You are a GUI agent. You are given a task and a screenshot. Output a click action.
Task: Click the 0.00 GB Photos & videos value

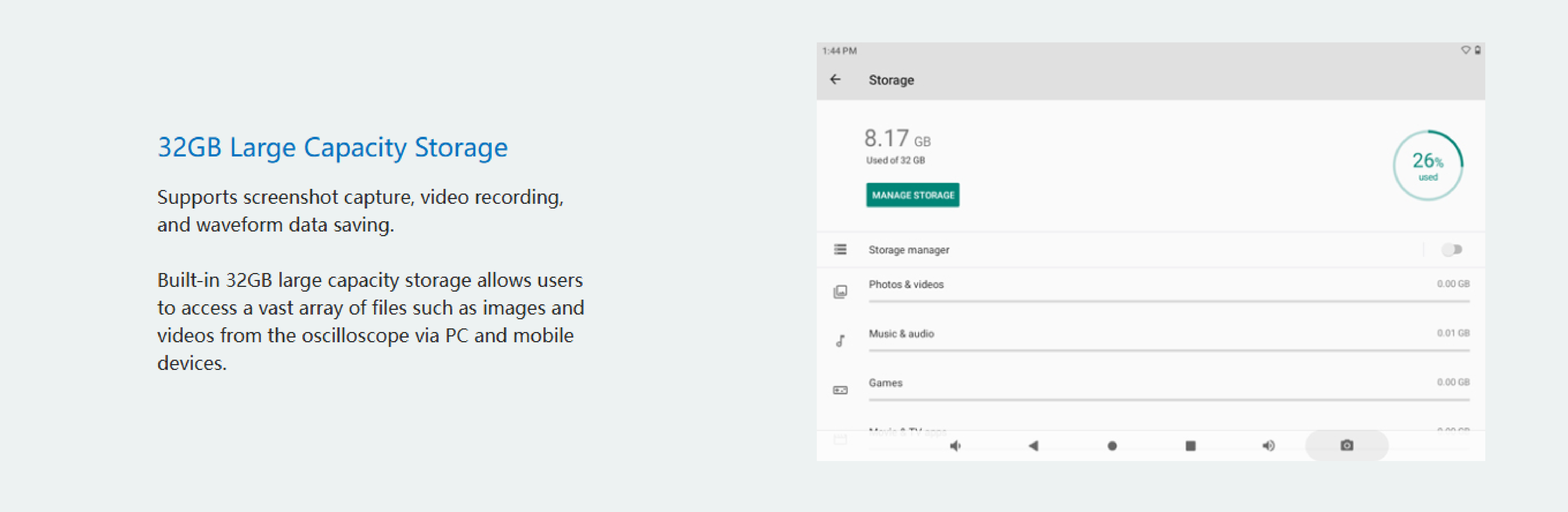pyautogui.click(x=1453, y=284)
